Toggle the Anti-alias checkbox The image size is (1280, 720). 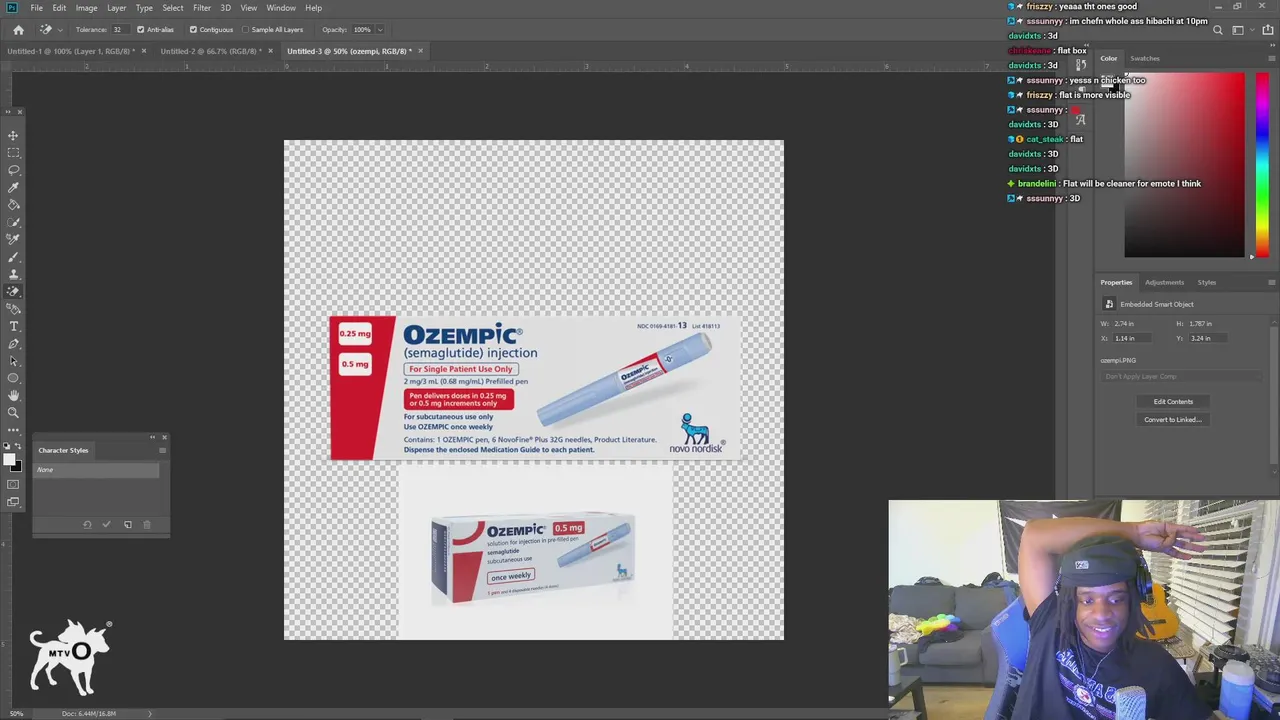[x=140, y=30]
